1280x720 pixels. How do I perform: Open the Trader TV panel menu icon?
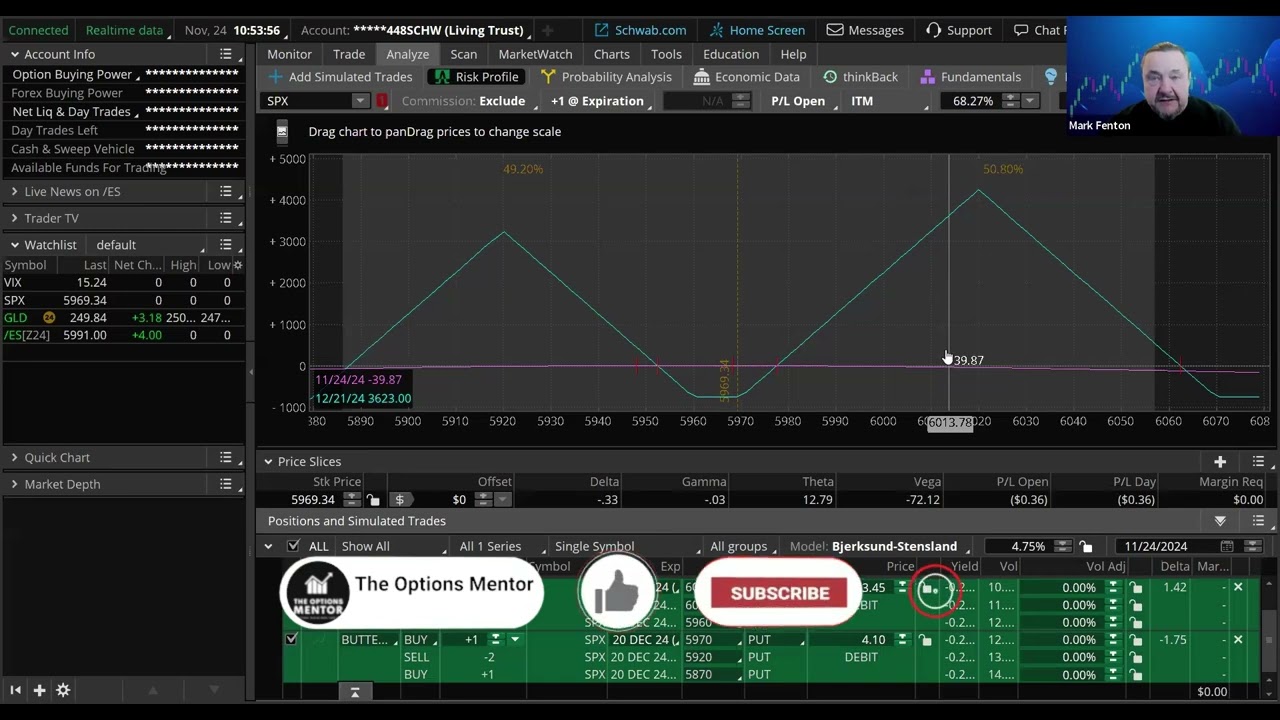click(x=226, y=218)
